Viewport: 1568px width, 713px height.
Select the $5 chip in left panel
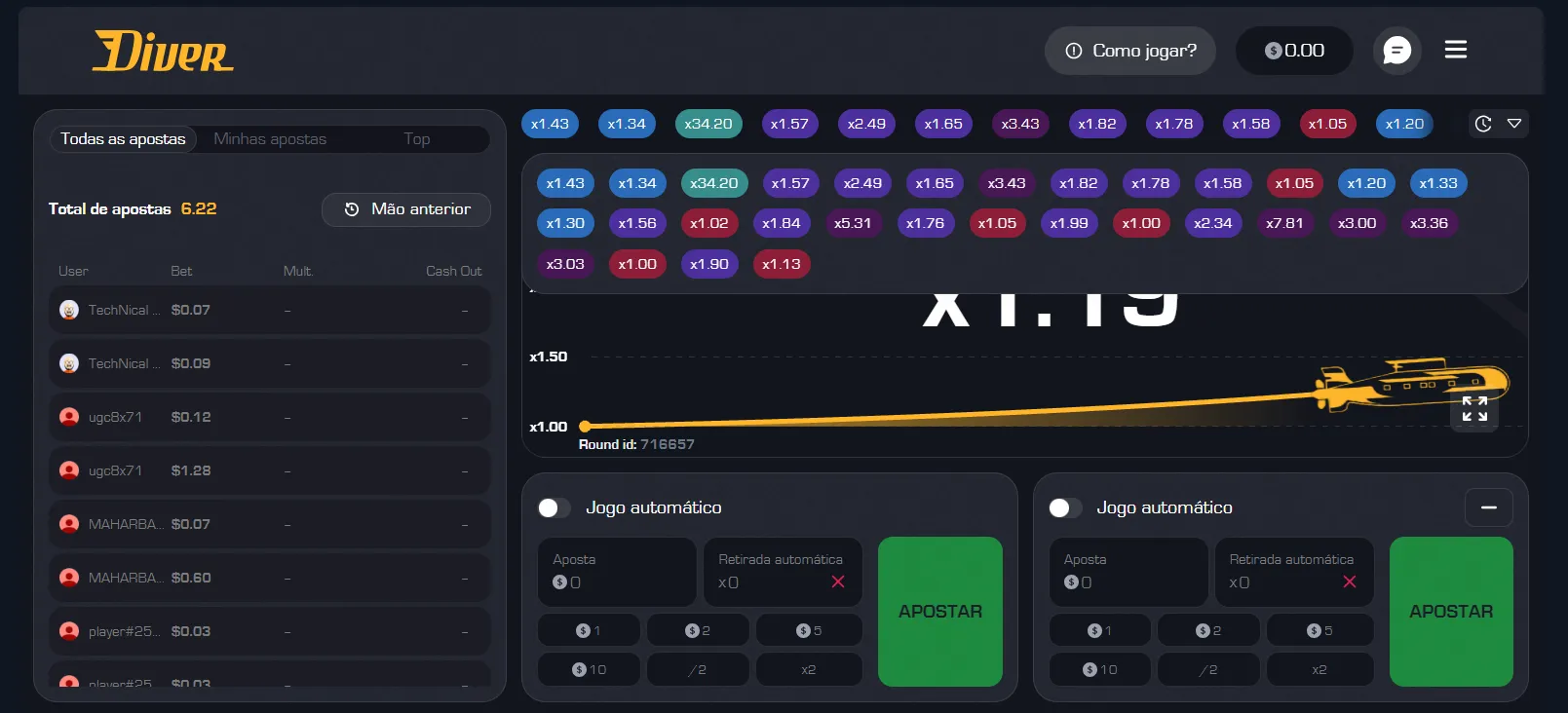pyautogui.click(x=809, y=630)
